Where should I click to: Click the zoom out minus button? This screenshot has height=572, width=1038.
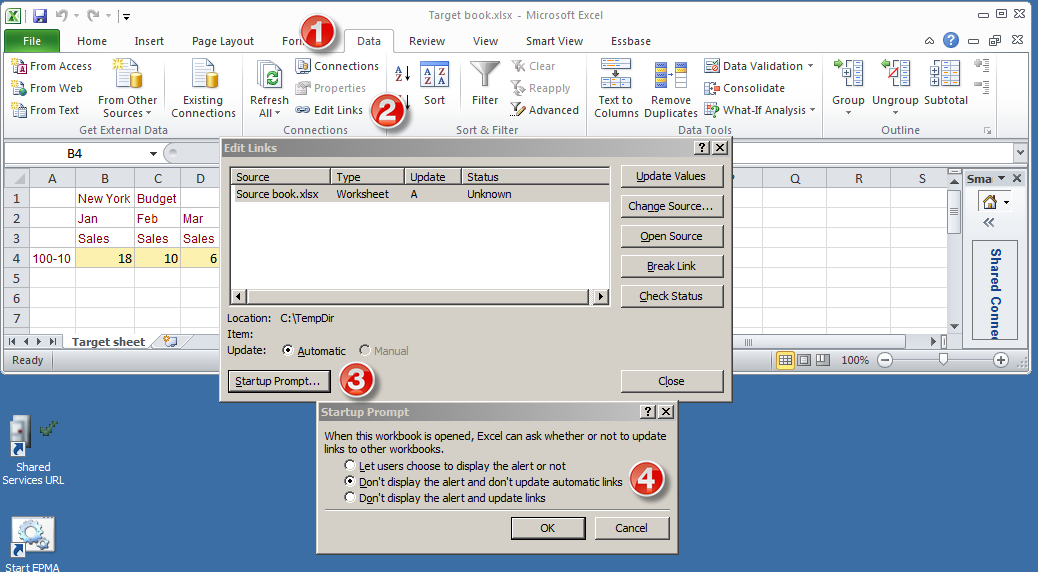point(884,360)
